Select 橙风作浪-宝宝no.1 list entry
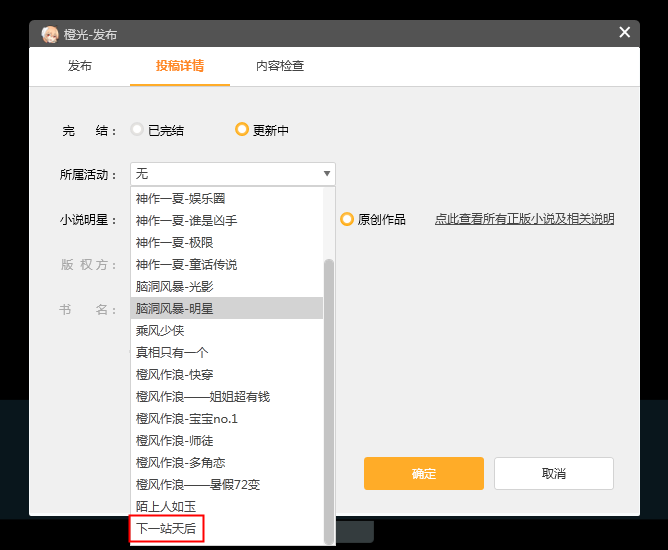The image size is (668, 550). pyautogui.click(x=186, y=418)
